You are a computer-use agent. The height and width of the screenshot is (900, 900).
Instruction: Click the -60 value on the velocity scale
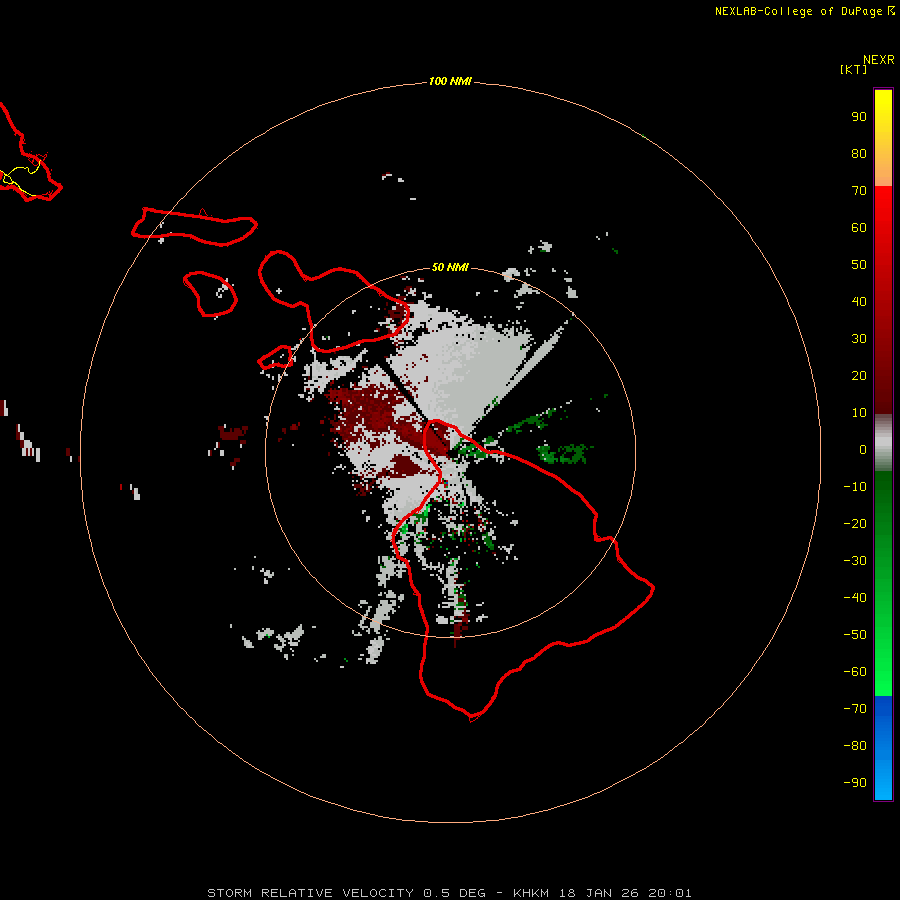click(855, 672)
